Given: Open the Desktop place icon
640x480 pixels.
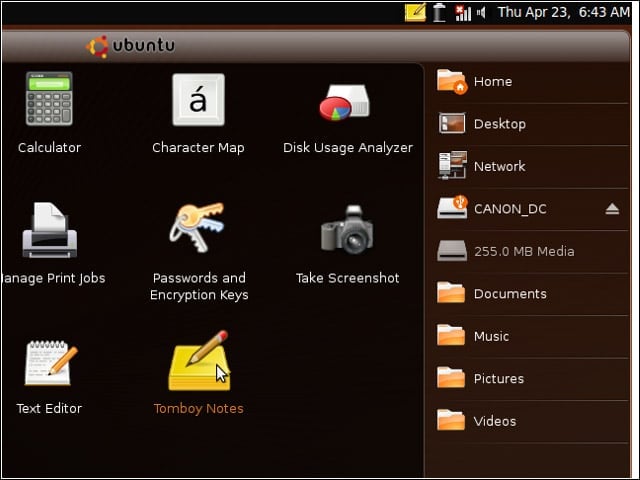Looking at the screenshot, I should click(x=452, y=124).
